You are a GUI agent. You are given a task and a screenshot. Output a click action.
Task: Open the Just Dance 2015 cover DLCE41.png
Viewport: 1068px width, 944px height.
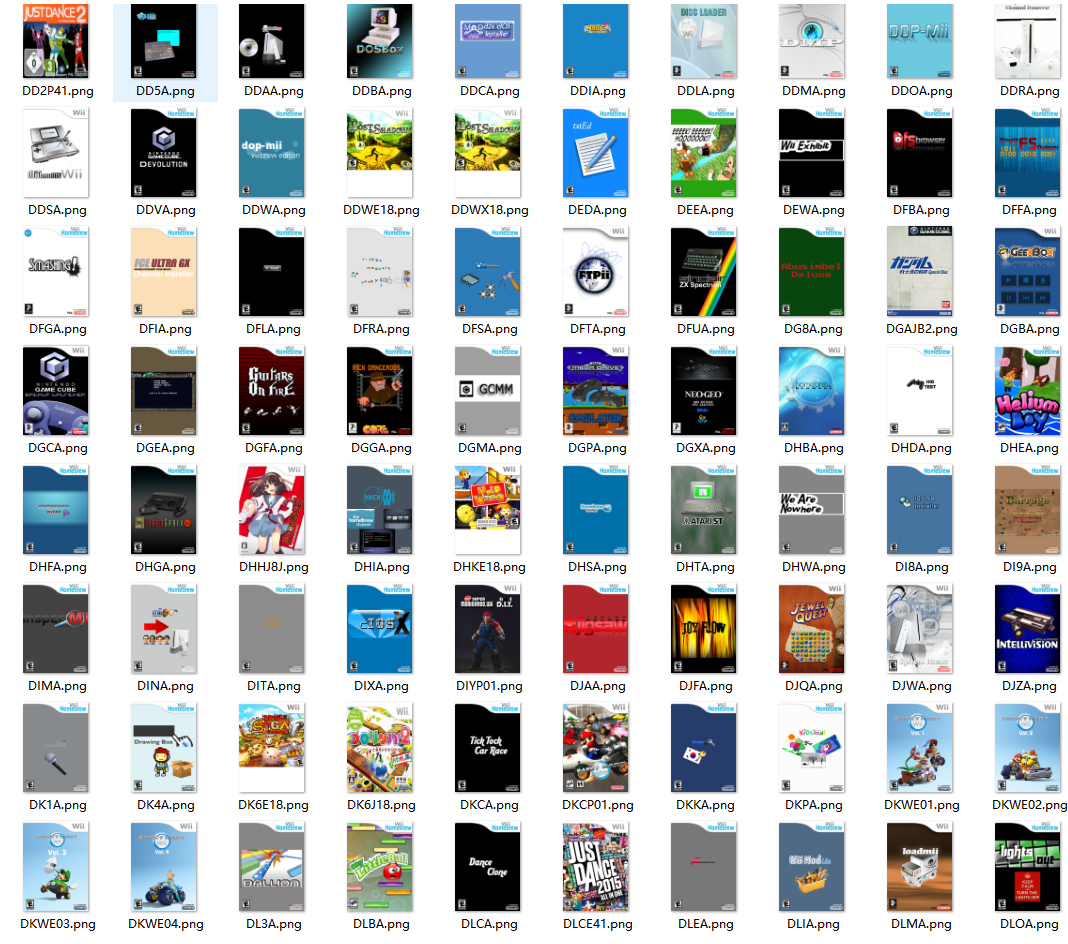(x=596, y=866)
